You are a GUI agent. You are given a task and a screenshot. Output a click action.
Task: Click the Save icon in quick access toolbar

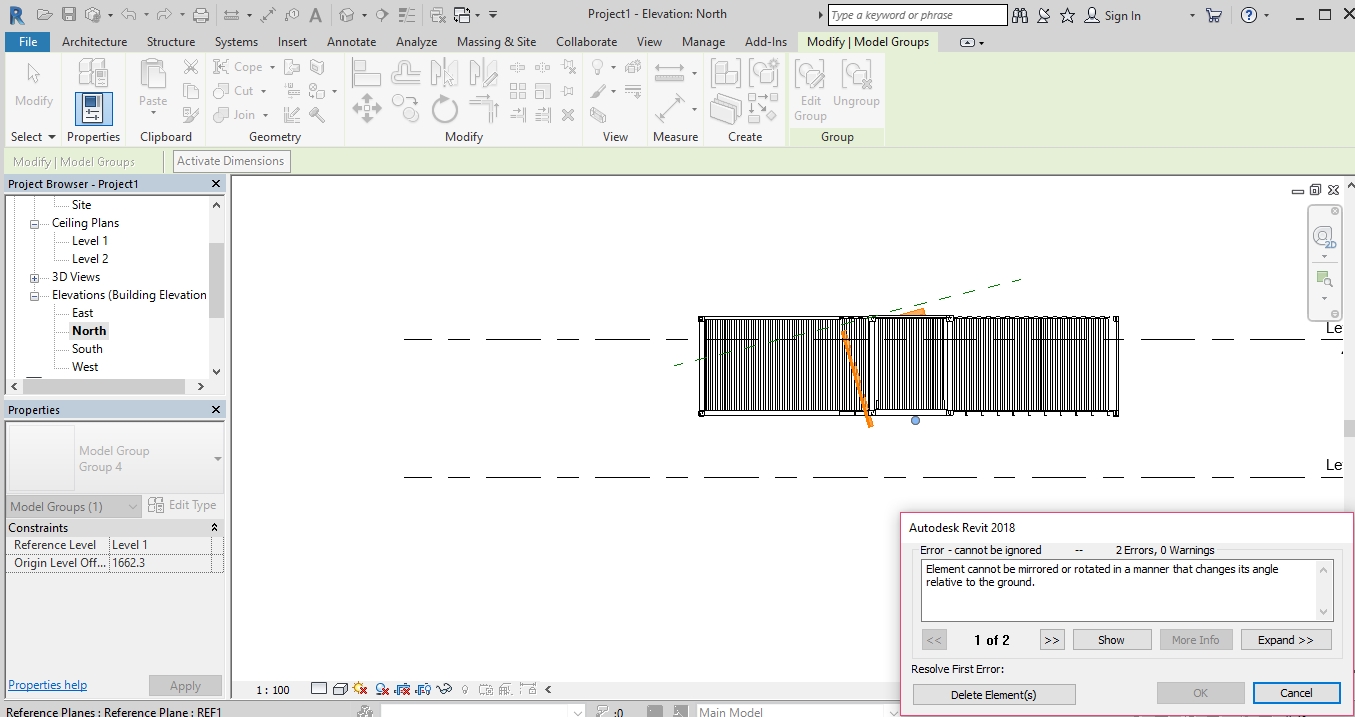coord(69,15)
